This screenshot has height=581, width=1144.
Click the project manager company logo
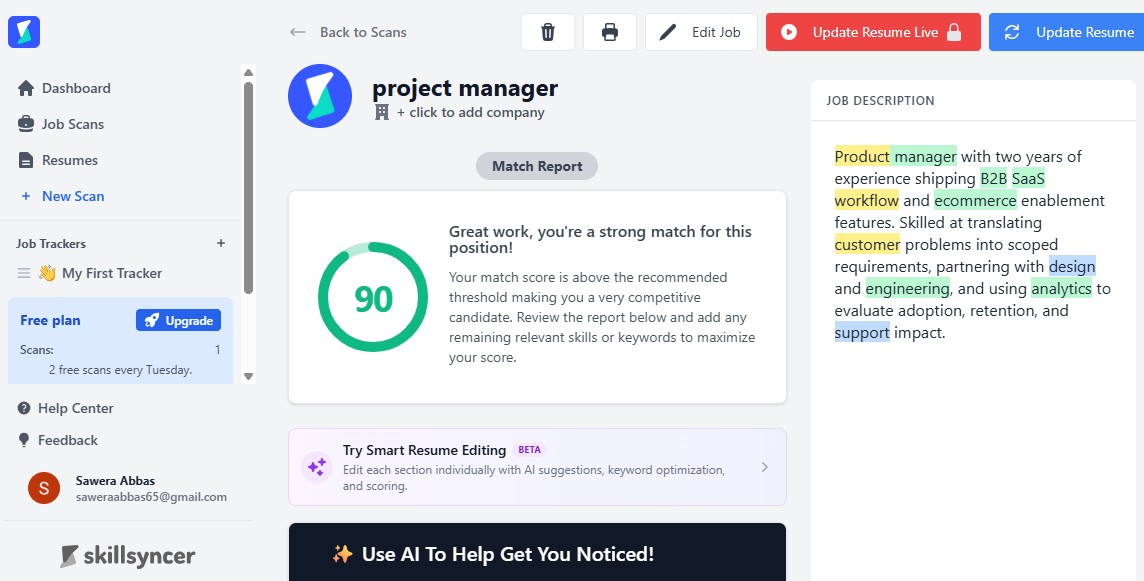[320, 96]
